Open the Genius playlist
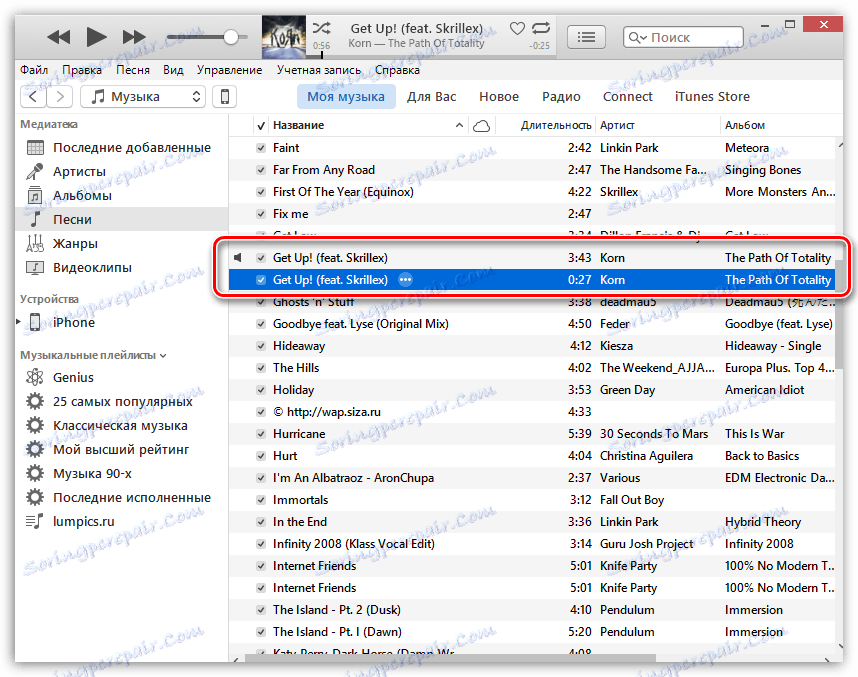The height and width of the screenshot is (677, 858). pyautogui.click(x=121, y=378)
